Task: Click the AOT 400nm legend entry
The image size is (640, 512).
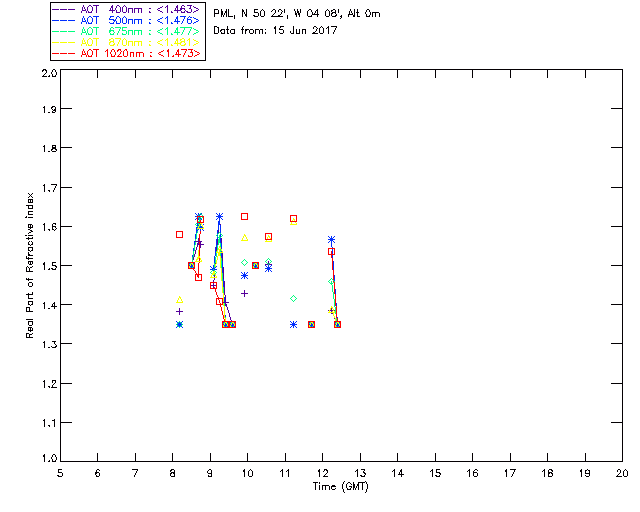Action: (x=127, y=9)
